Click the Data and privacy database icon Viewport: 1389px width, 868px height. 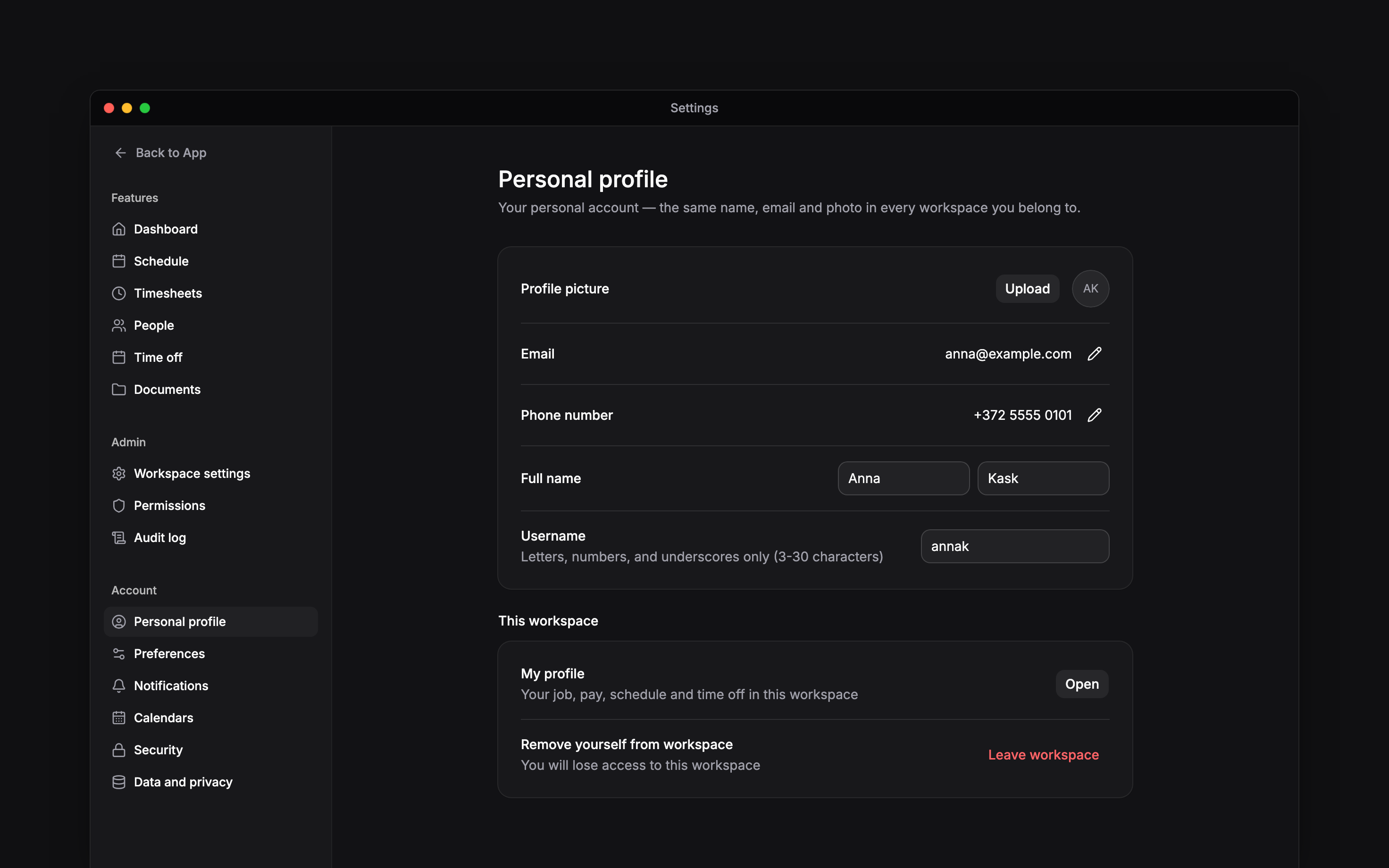coord(119,783)
